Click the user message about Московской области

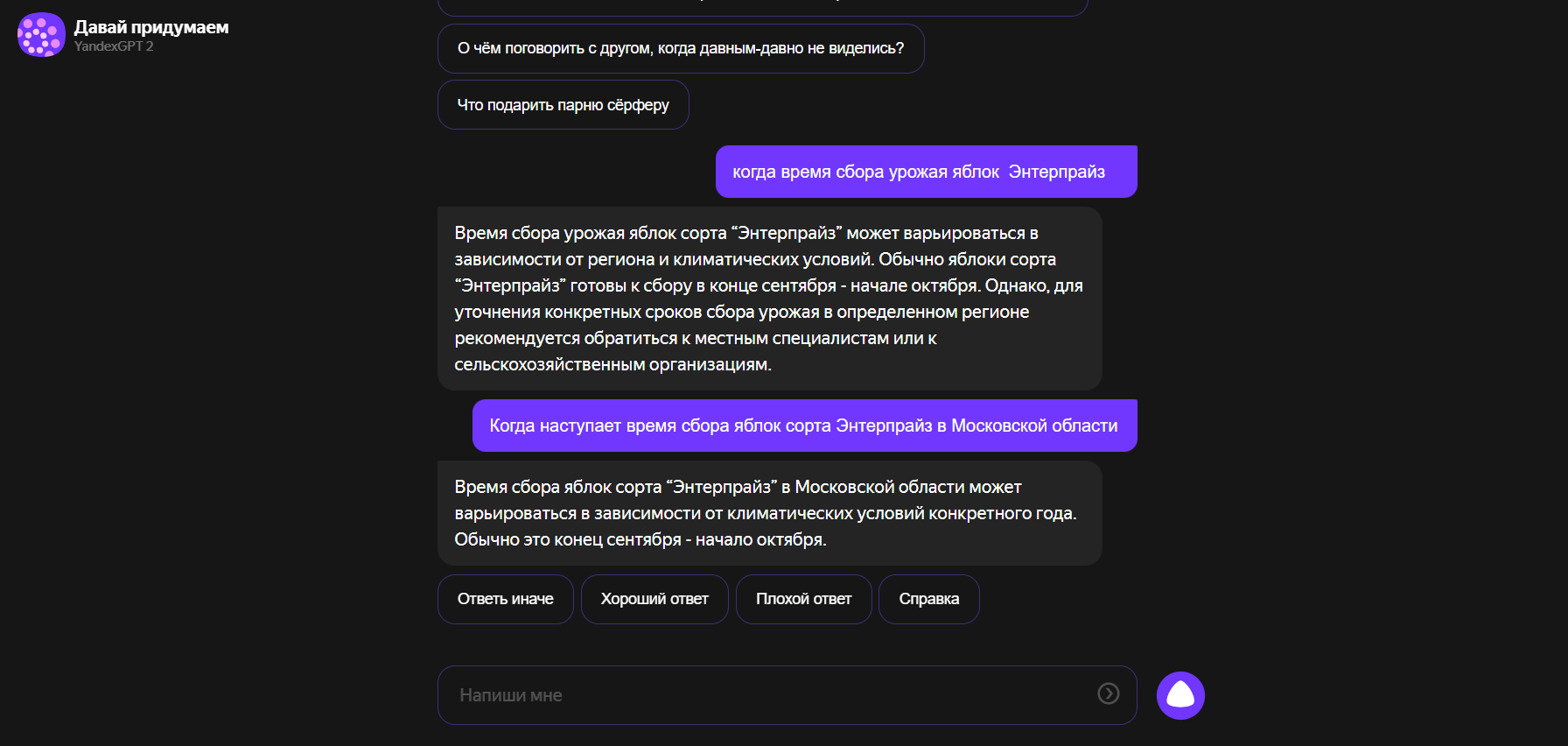pyautogui.click(x=804, y=426)
